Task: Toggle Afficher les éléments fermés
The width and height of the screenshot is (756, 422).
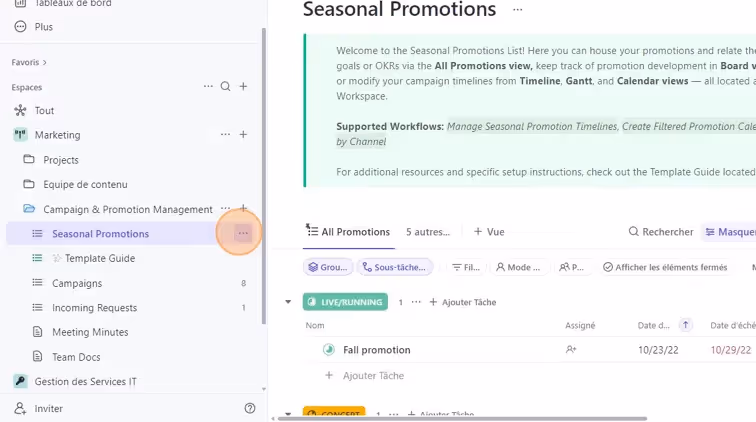Action: [665, 267]
